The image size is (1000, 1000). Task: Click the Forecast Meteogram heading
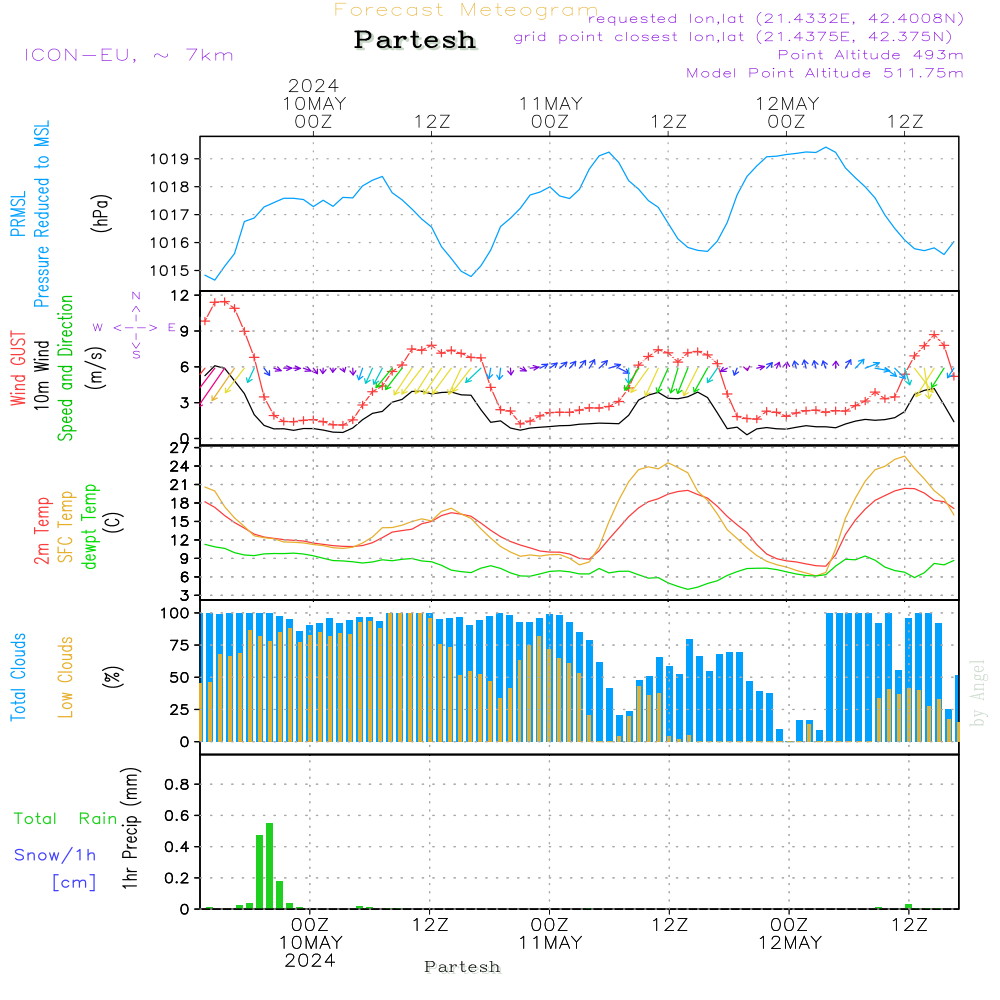coord(466,10)
